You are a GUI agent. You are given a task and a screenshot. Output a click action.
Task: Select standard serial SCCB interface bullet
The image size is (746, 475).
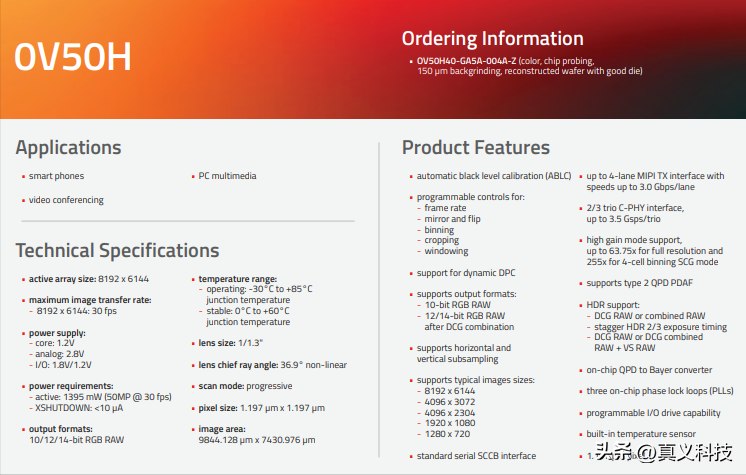tap(476, 456)
